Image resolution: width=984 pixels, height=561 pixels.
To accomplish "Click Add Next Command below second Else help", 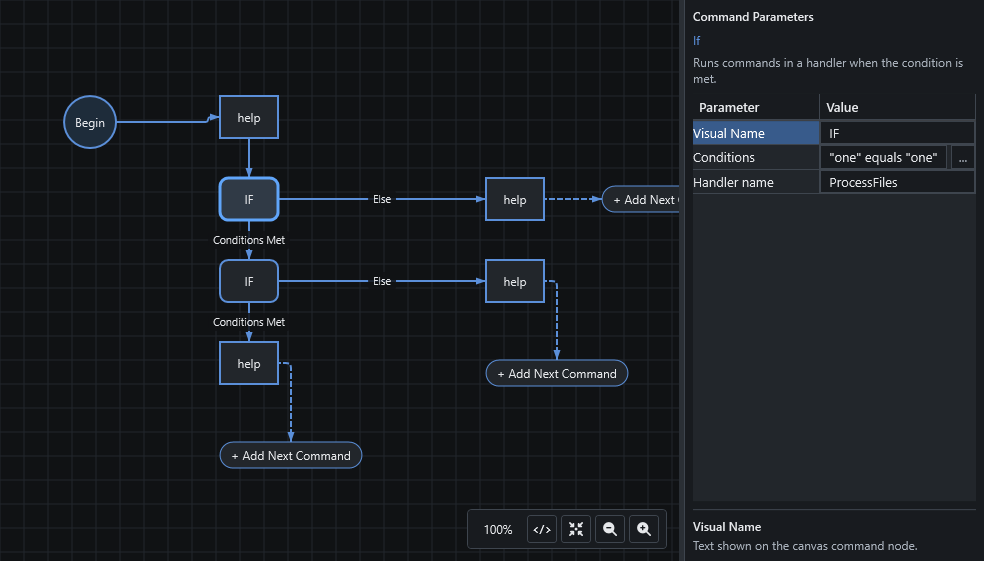I will click(557, 373).
